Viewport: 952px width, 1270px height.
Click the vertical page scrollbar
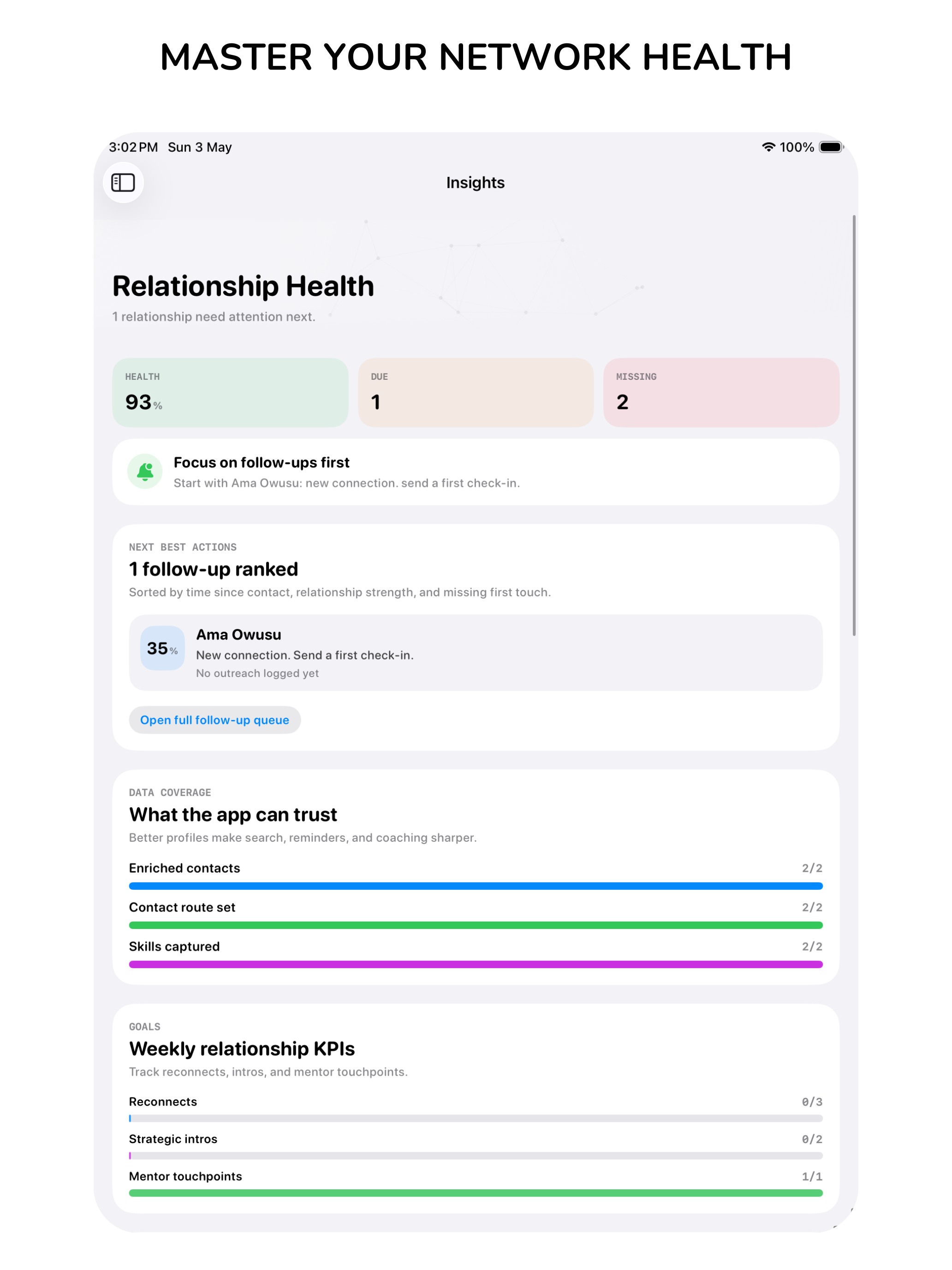(x=854, y=425)
